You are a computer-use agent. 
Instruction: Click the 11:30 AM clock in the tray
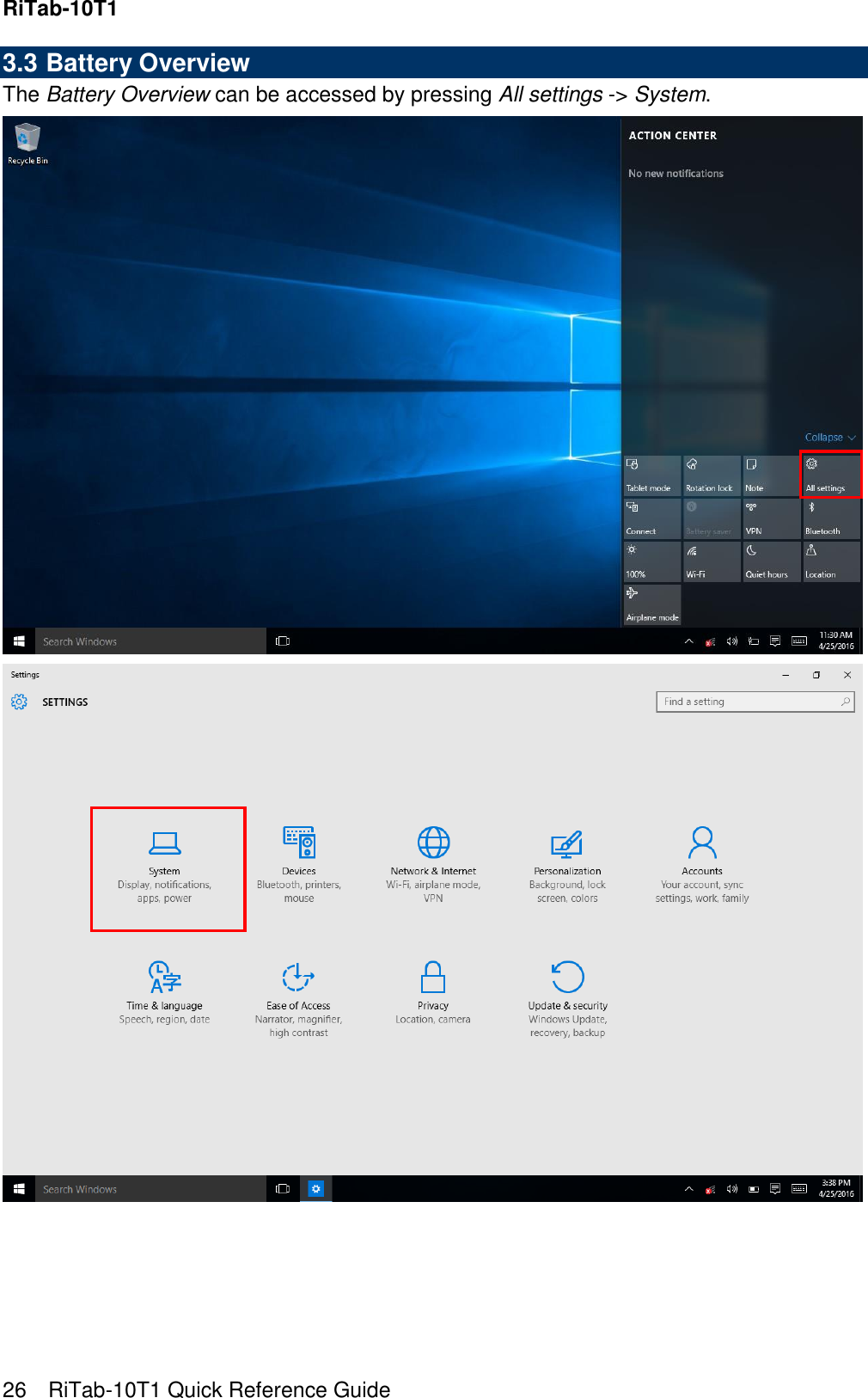point(836,641)
